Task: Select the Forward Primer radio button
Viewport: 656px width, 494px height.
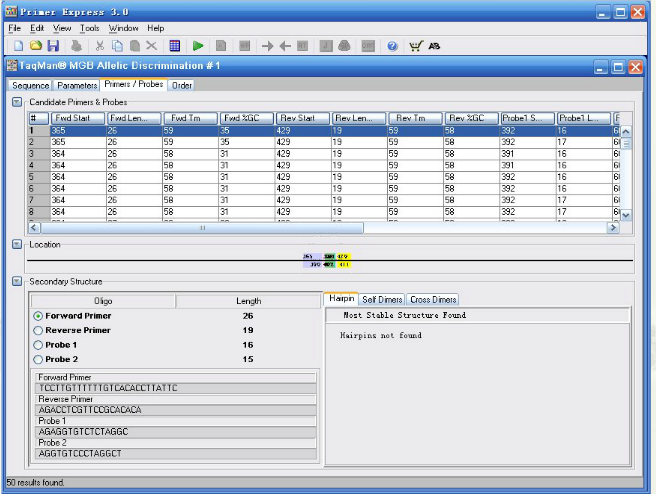Action: (39, 316)
